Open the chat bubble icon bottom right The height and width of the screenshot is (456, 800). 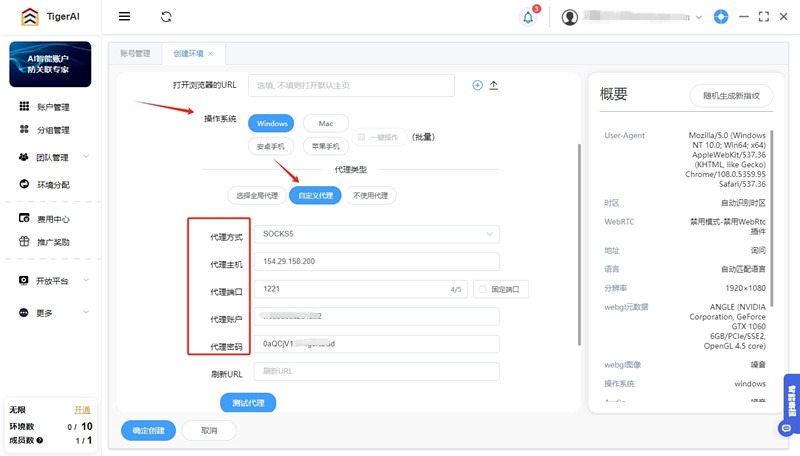(x=786, y=428)
